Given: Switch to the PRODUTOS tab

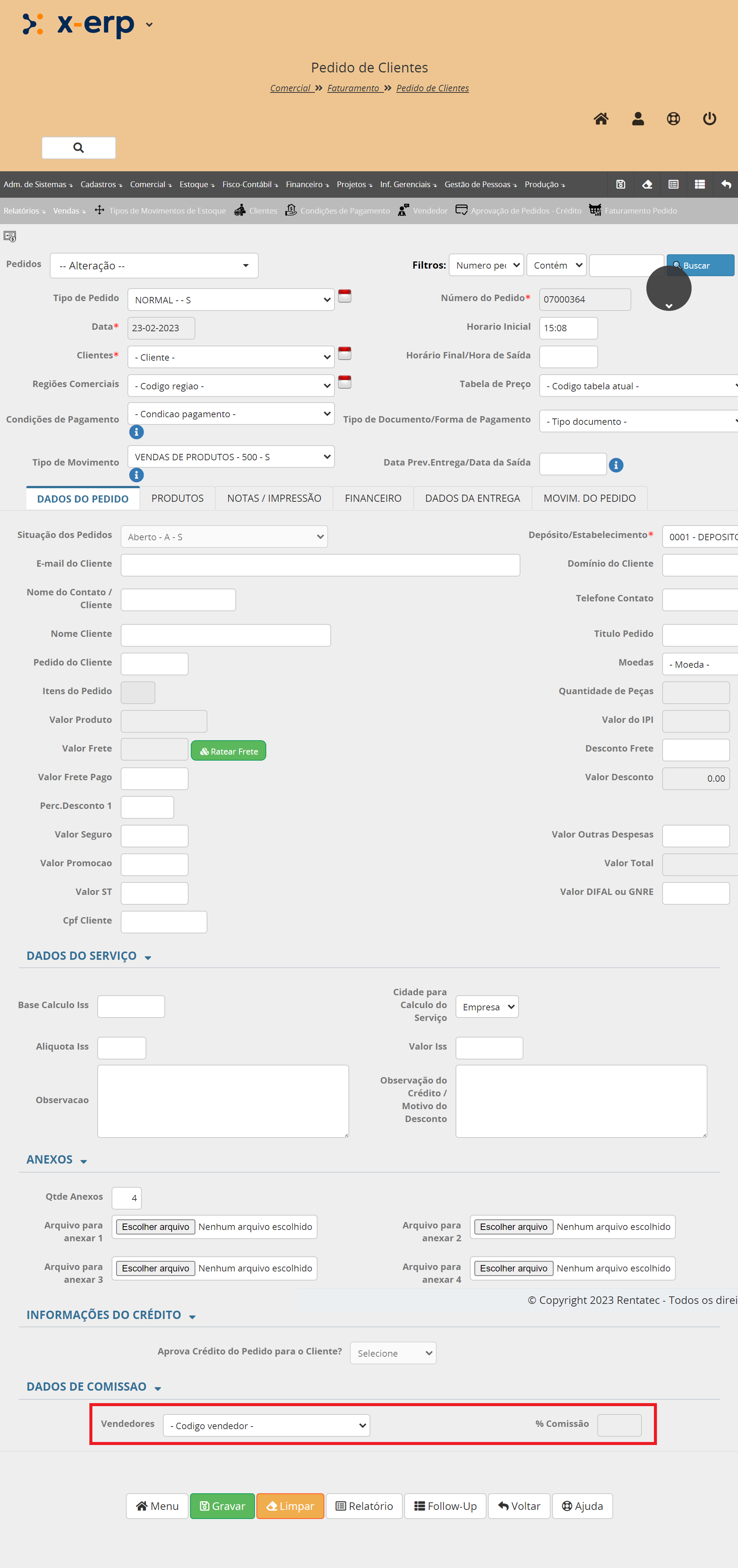Looking at the screenshot, I should point(177,498).
